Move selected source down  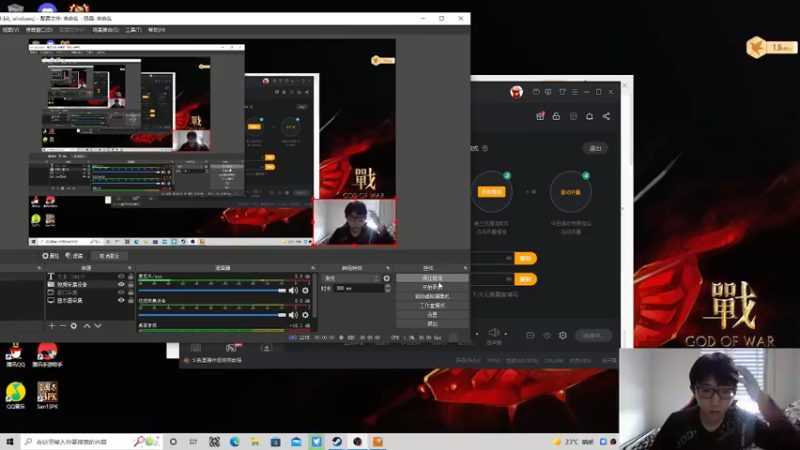coord(98,326)
